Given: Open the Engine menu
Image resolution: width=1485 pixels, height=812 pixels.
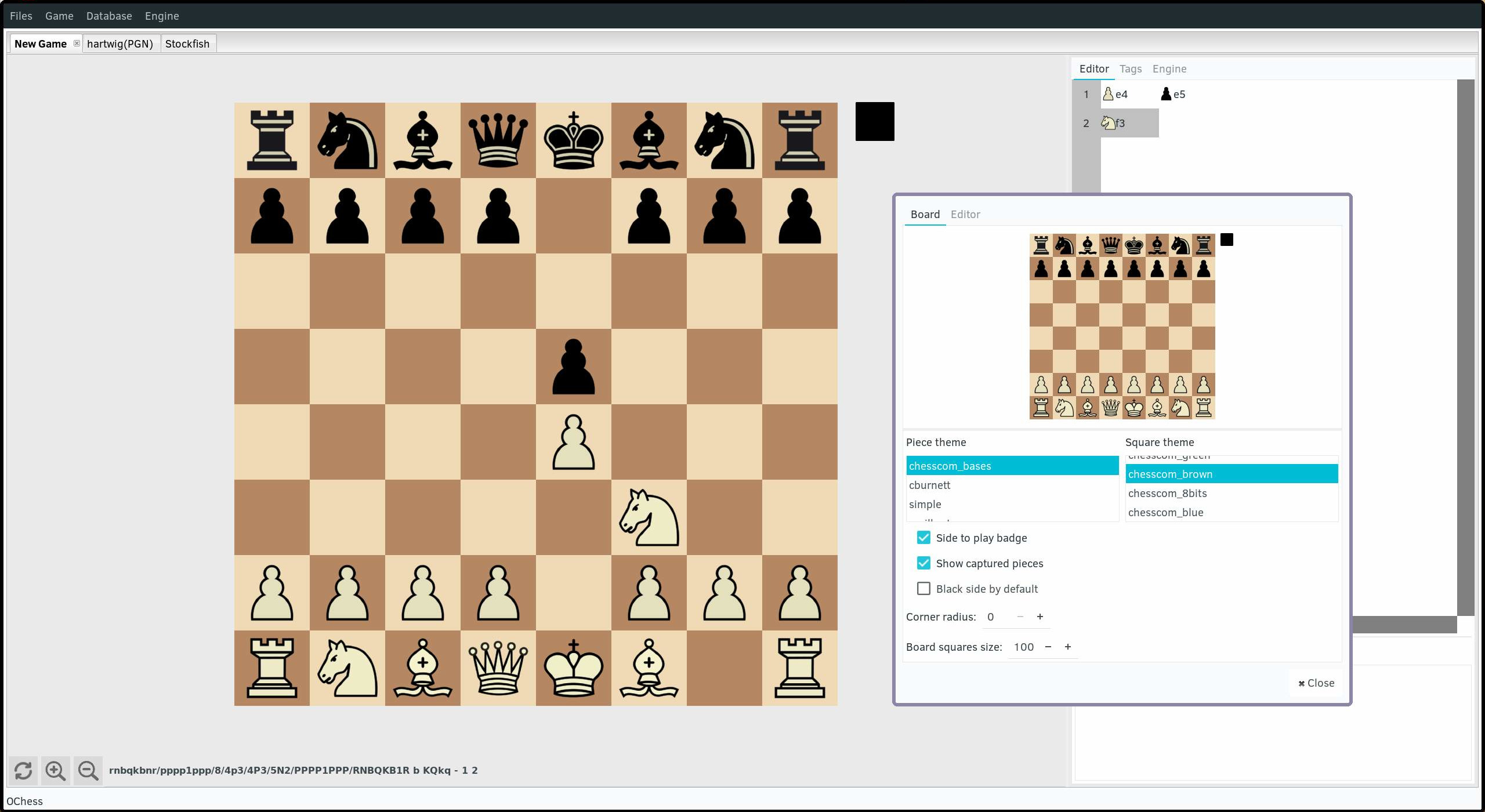Looking at the screenshot, I should tap(162, 16).
